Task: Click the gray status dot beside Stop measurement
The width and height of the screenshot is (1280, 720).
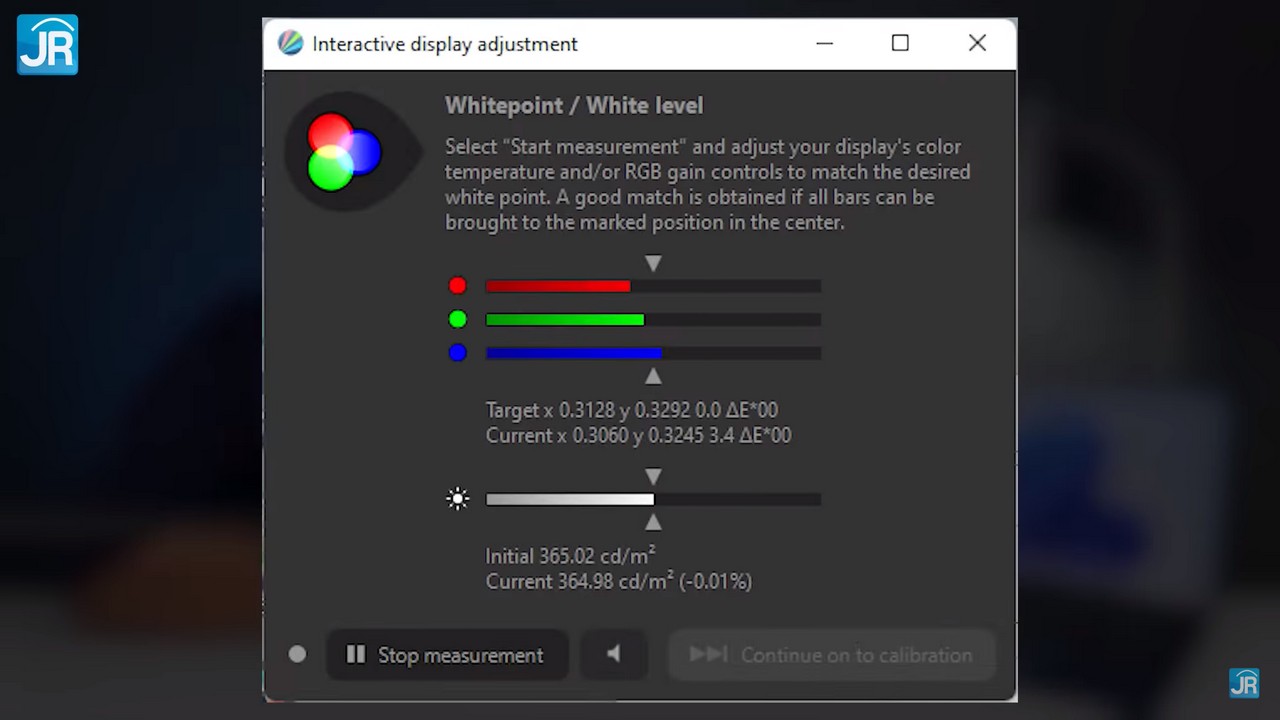Action: [x=297, y=654]
